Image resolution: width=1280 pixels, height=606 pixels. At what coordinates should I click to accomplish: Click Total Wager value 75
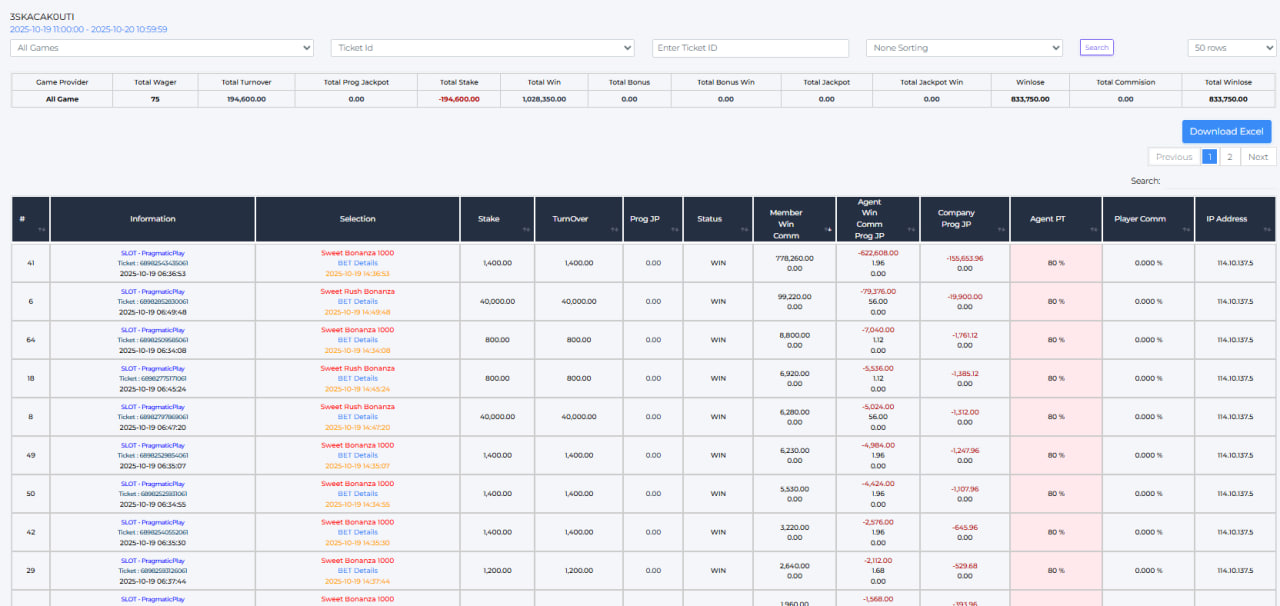coord(155,99)
